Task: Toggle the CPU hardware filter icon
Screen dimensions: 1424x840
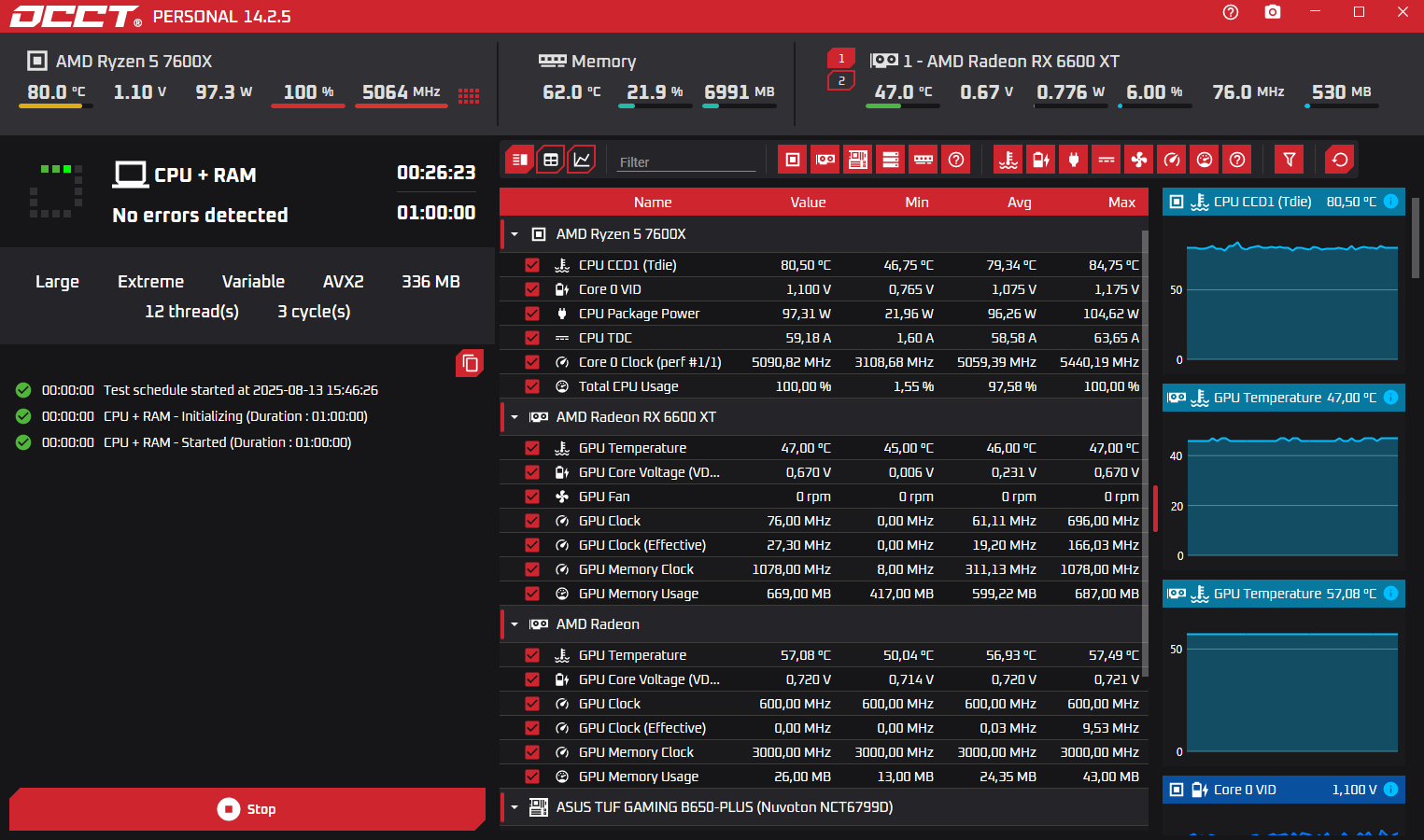Action: (793, 160)
